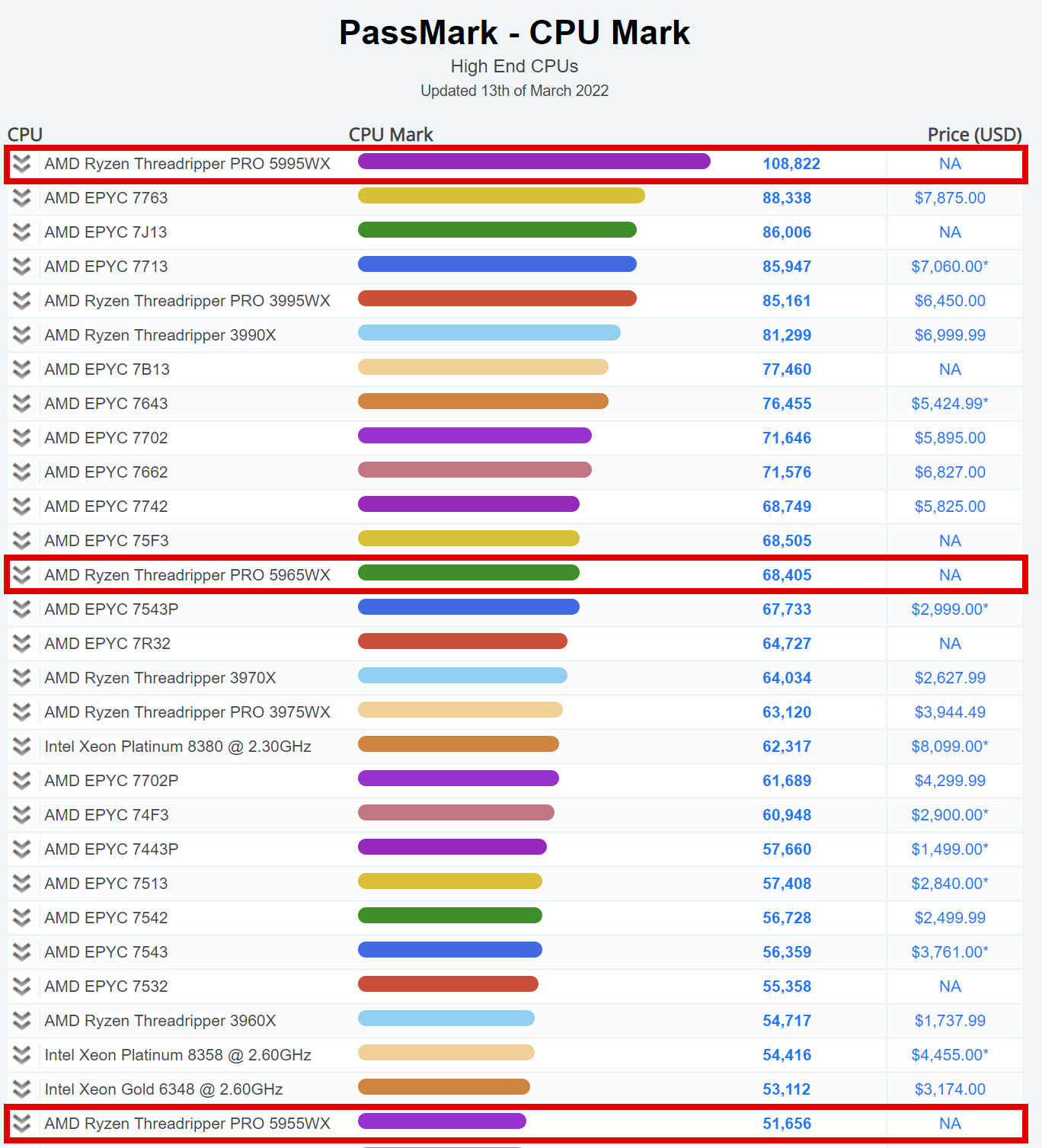Open the AMD EPYC 7J13 CPU link

point(106,232)
